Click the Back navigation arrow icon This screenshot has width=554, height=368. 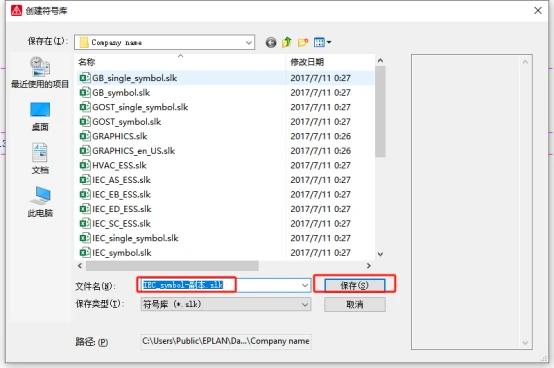[271, 43]
